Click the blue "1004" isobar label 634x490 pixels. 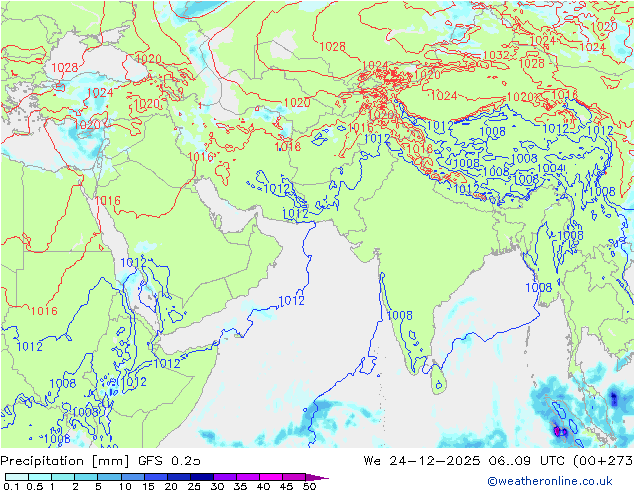click(550, 168)
